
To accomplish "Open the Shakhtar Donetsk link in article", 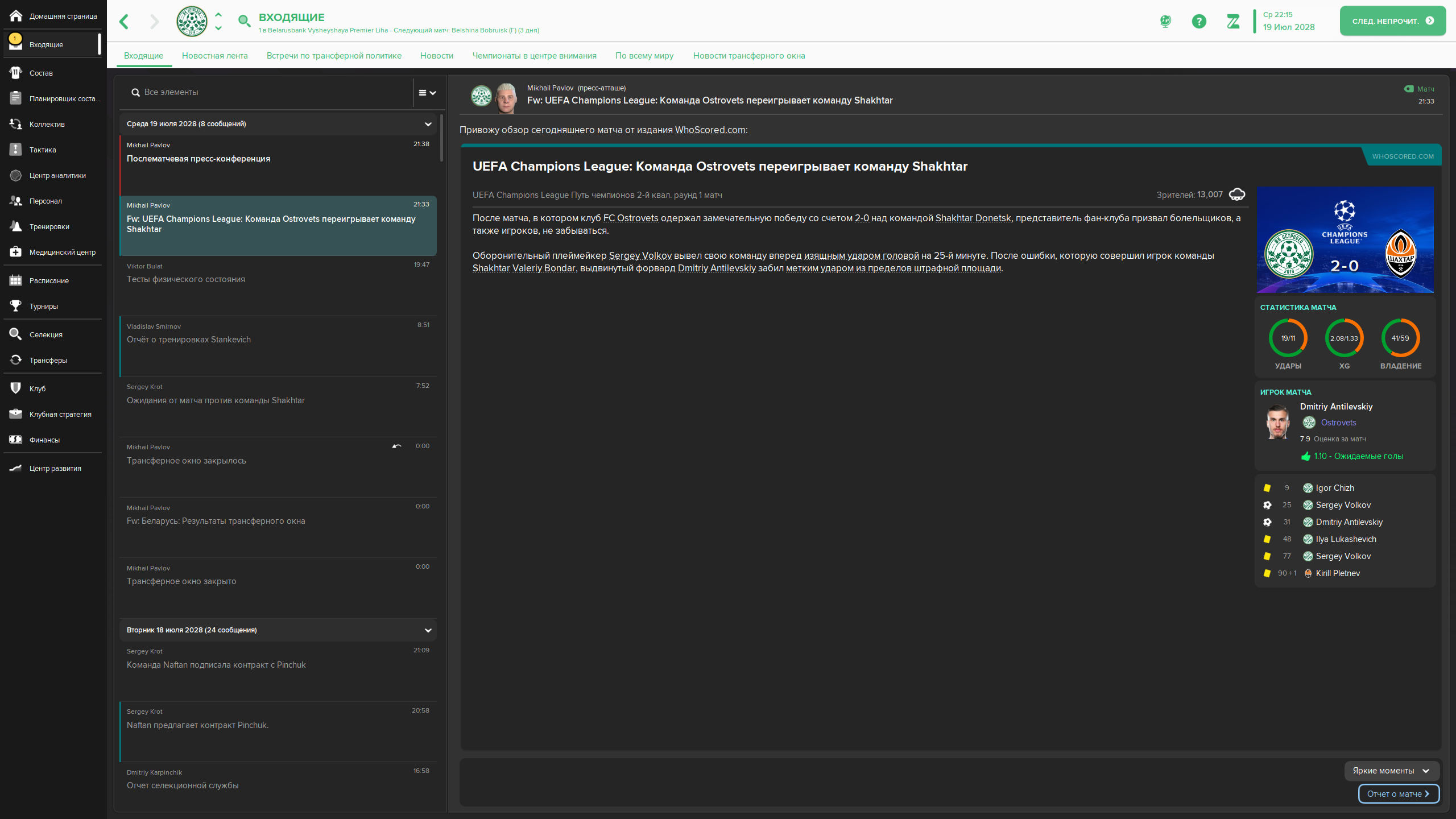I will (973, 218).
